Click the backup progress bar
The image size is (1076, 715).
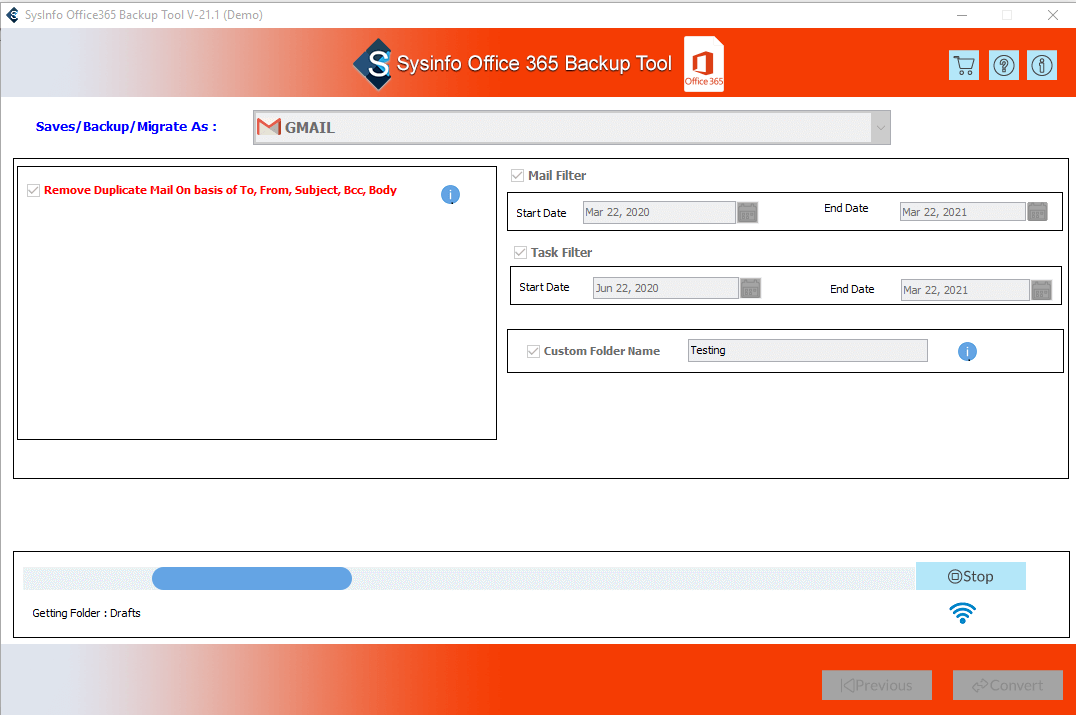pos(469,578)
